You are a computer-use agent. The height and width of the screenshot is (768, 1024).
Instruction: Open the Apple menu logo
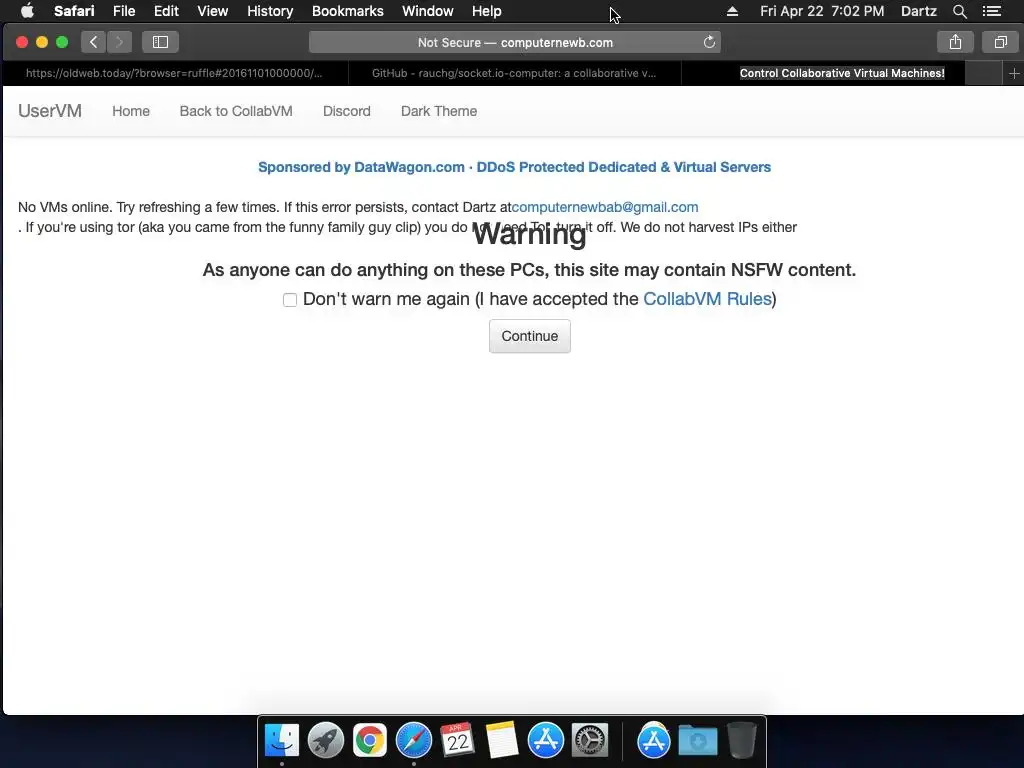click(27, 11)
